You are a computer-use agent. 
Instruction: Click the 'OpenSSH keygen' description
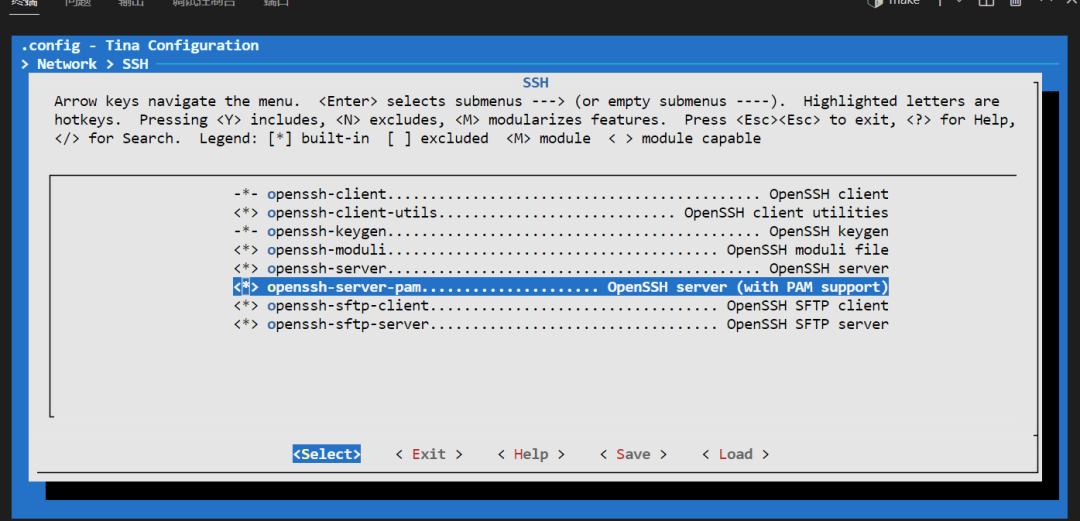[829, 231]
